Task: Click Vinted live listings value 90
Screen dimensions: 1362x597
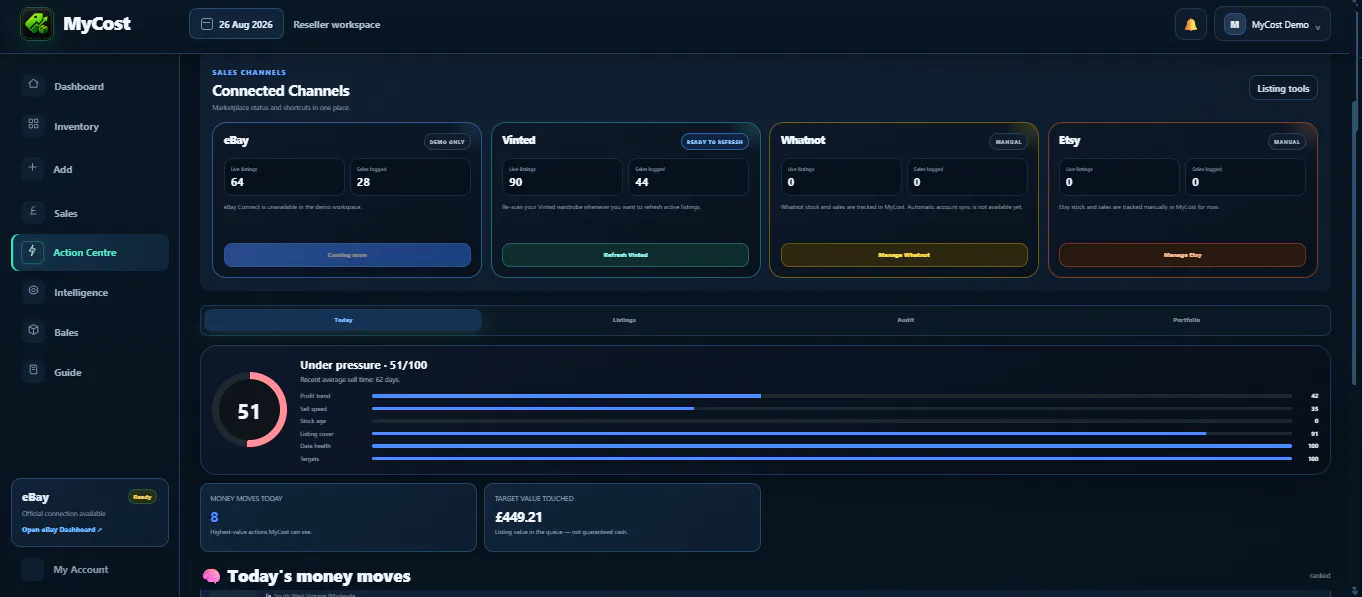Action: [516, 182]
